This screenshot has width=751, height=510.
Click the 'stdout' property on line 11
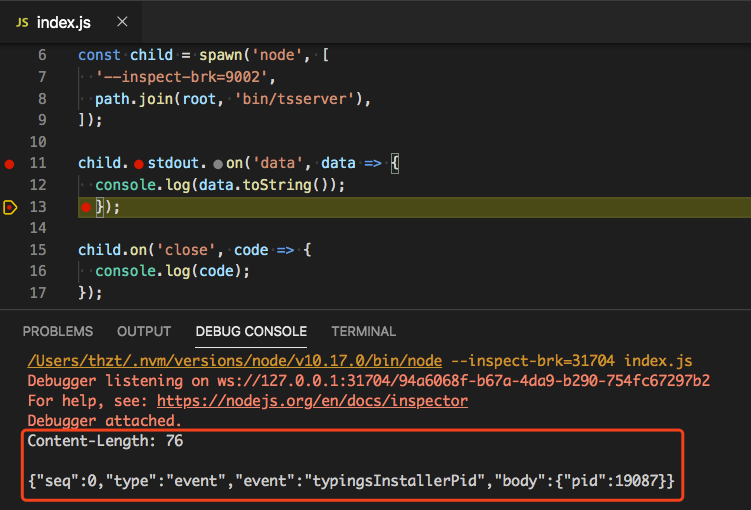tap(173, 163)
